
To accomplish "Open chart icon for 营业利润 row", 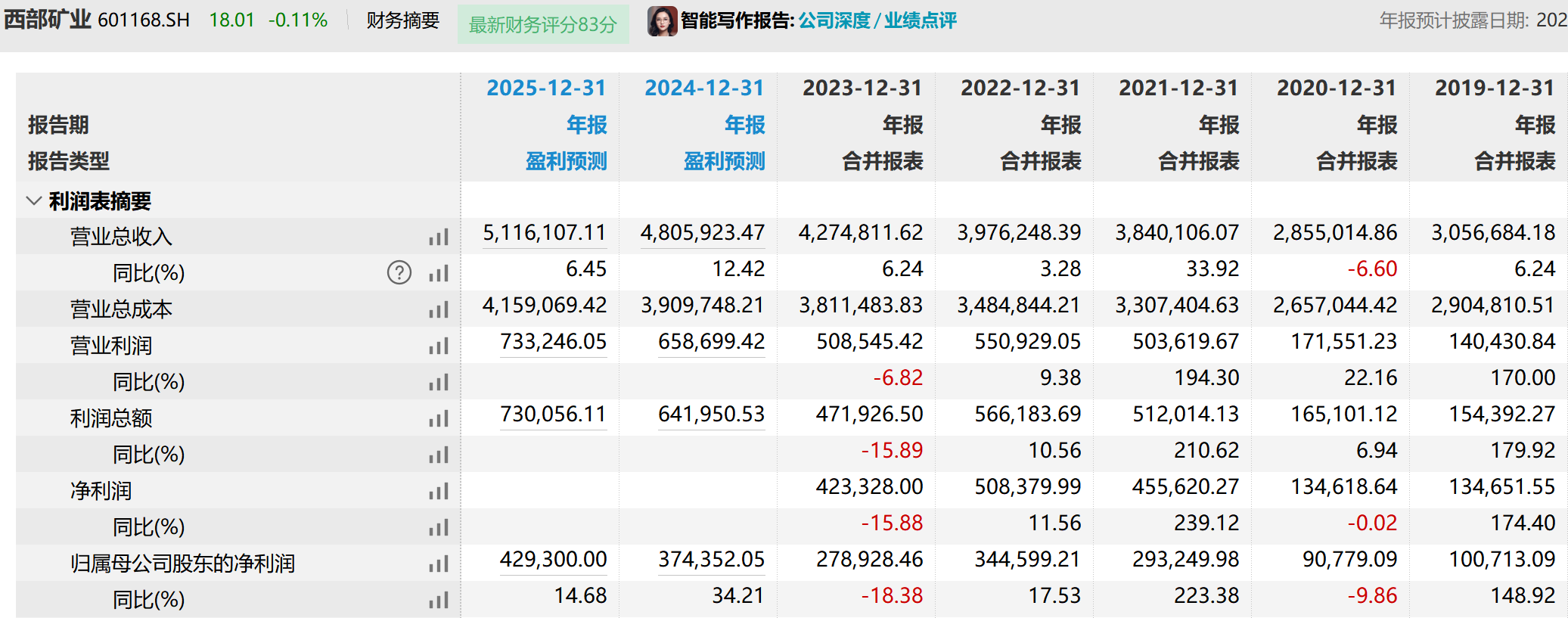I will pos(439,346).
